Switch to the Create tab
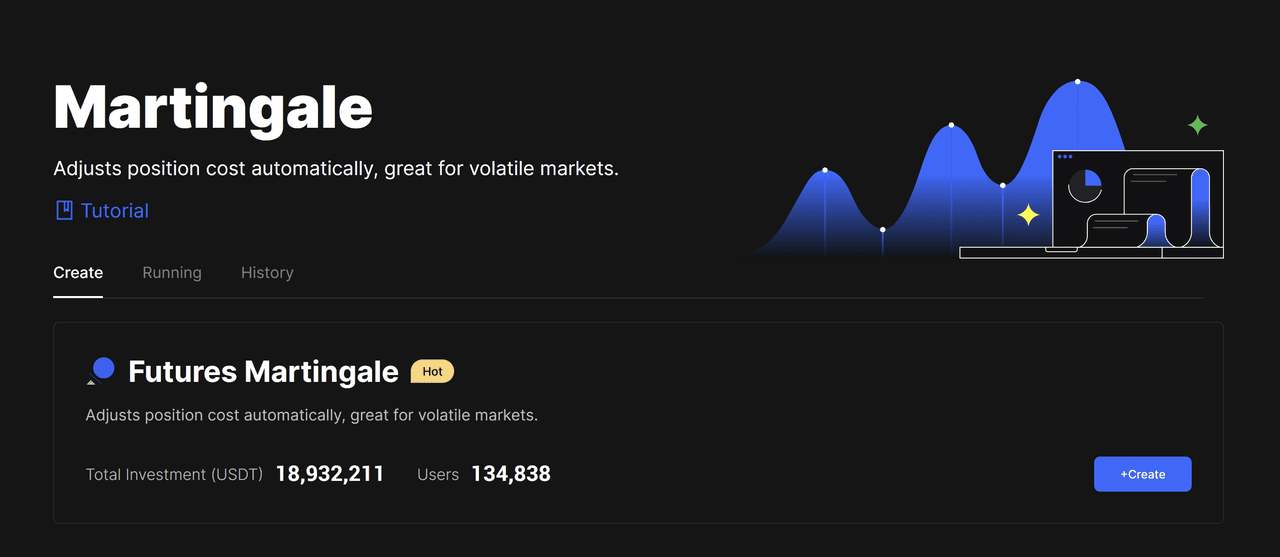The image size is (1280, 557). pyautogui.click(x=78, y=272)
